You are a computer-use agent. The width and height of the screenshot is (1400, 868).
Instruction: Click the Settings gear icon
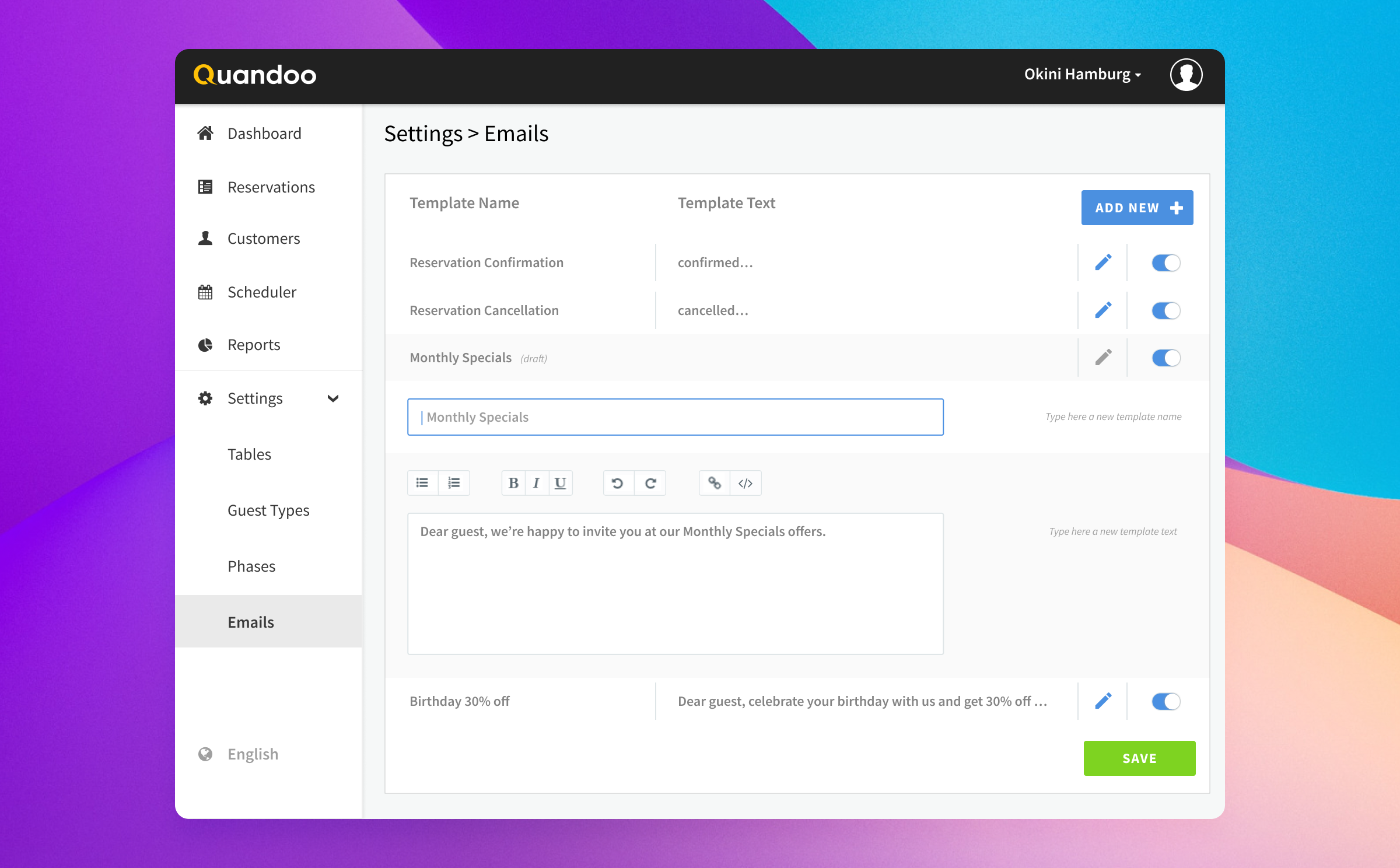click(205, 398)
